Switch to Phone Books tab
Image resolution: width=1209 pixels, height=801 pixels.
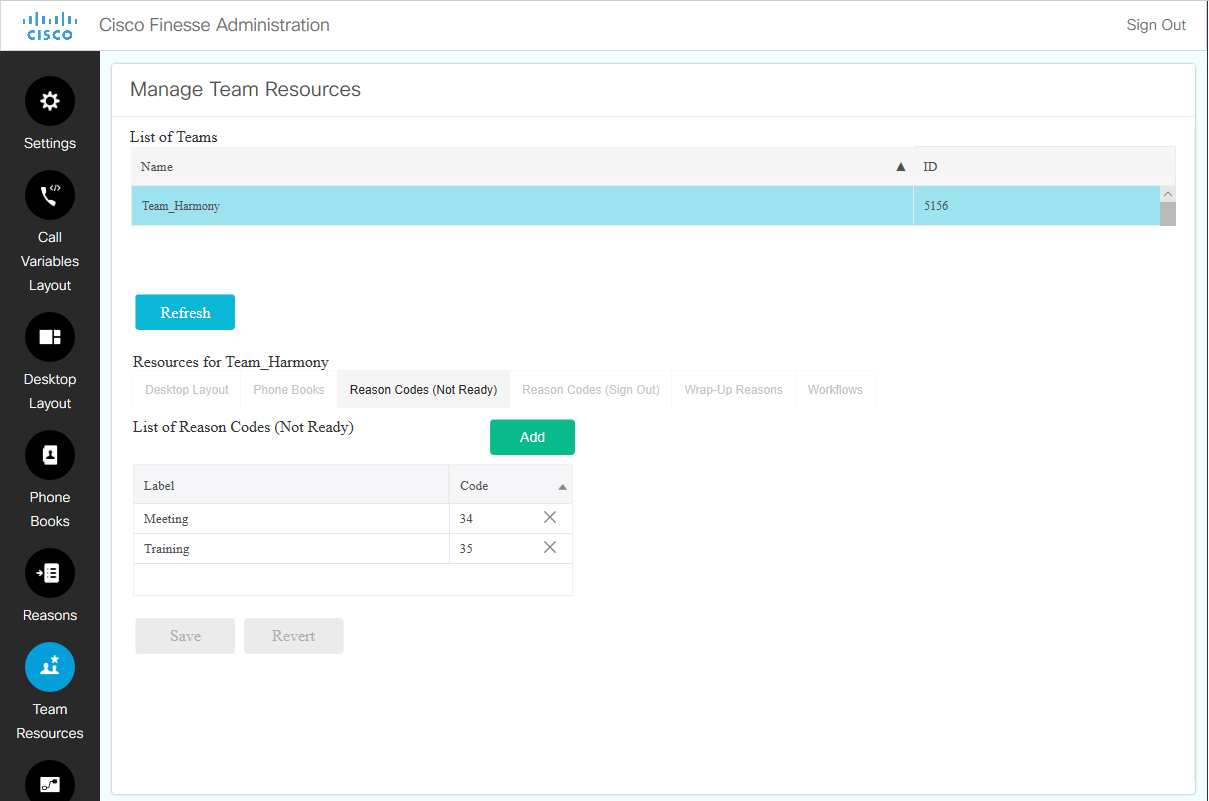tap(289, 390)
